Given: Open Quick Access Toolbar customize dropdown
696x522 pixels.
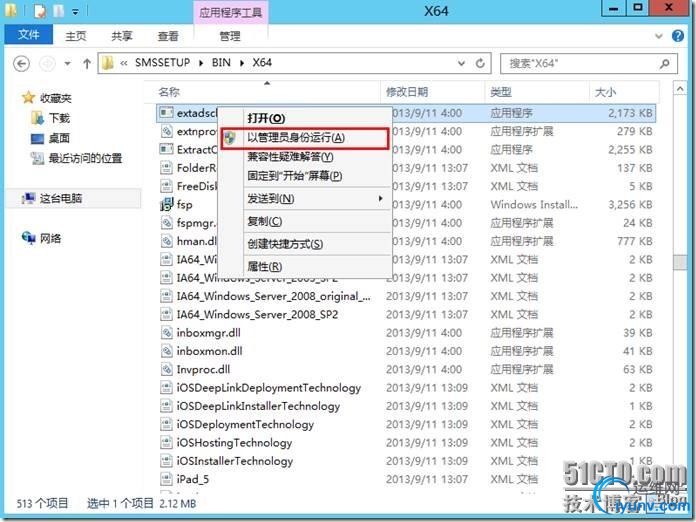Looking at the screenshot, I should tap(75, 12).
